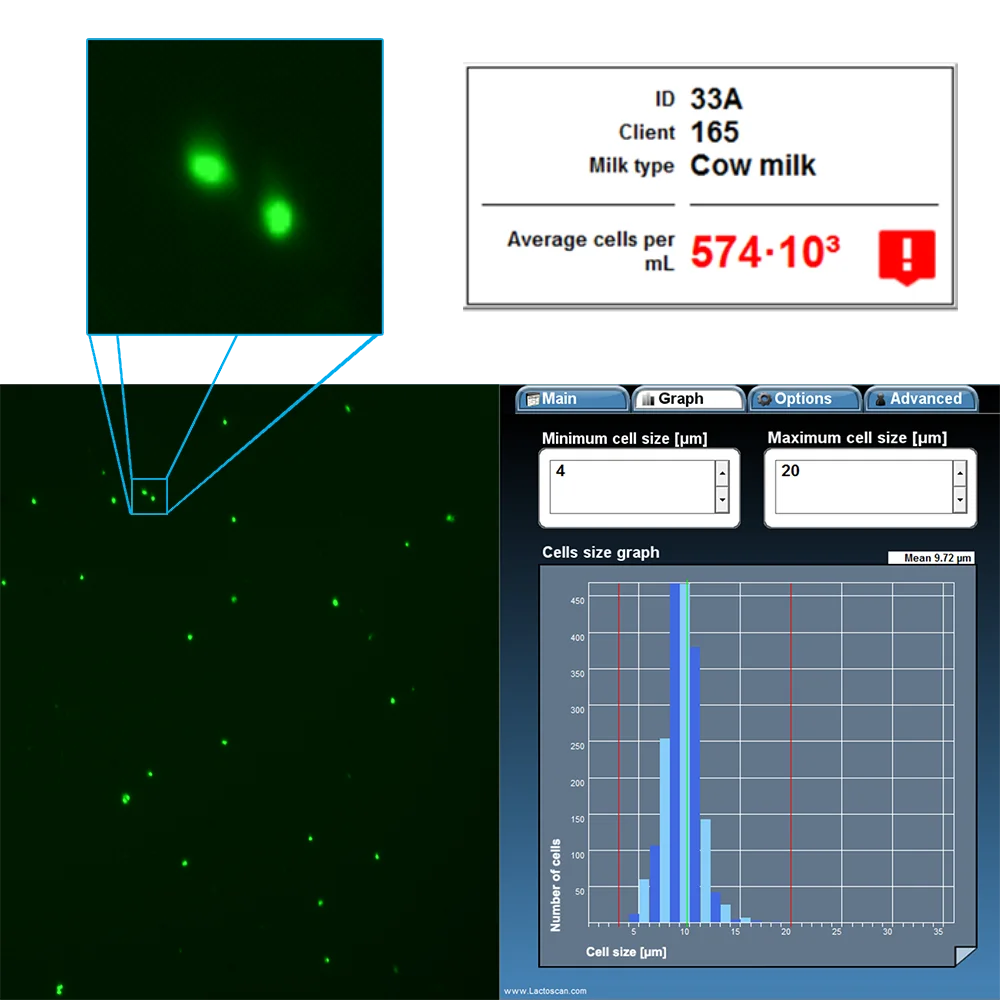Open the Main tab

tap(570, 398)
